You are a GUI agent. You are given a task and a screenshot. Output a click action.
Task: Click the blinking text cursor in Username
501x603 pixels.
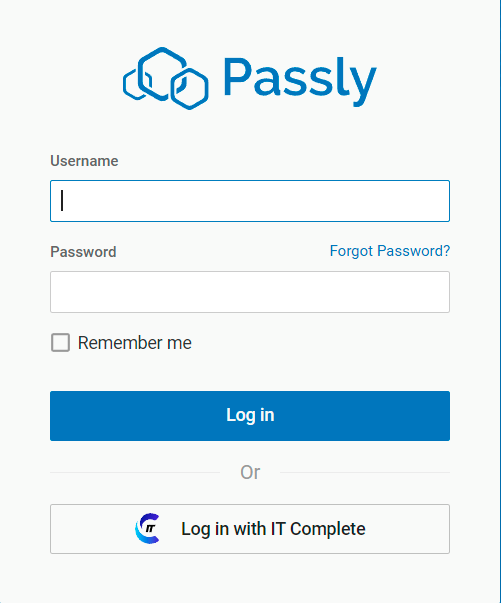click(x=62, y=201)
